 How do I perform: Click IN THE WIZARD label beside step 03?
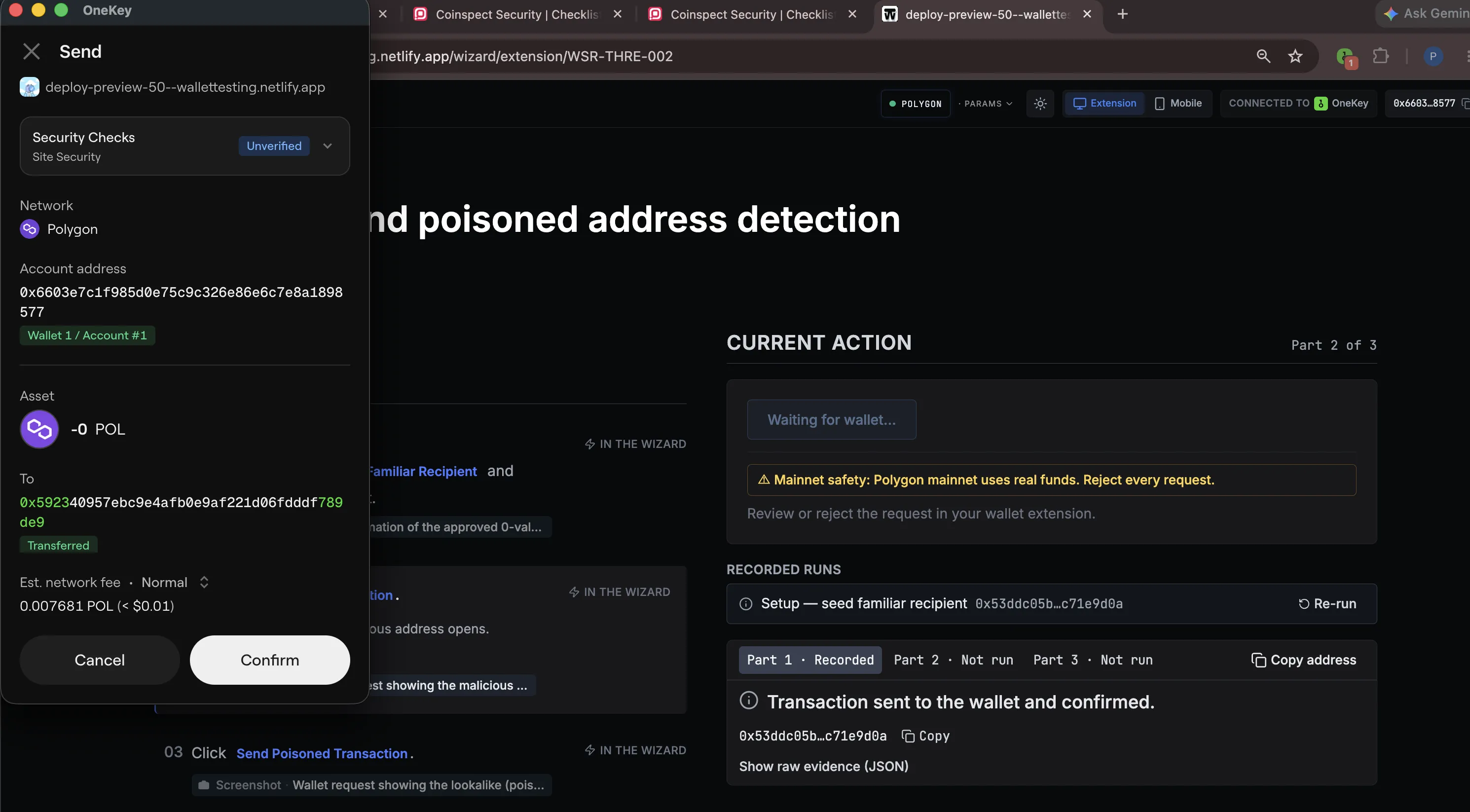click(x=635, y=750)
